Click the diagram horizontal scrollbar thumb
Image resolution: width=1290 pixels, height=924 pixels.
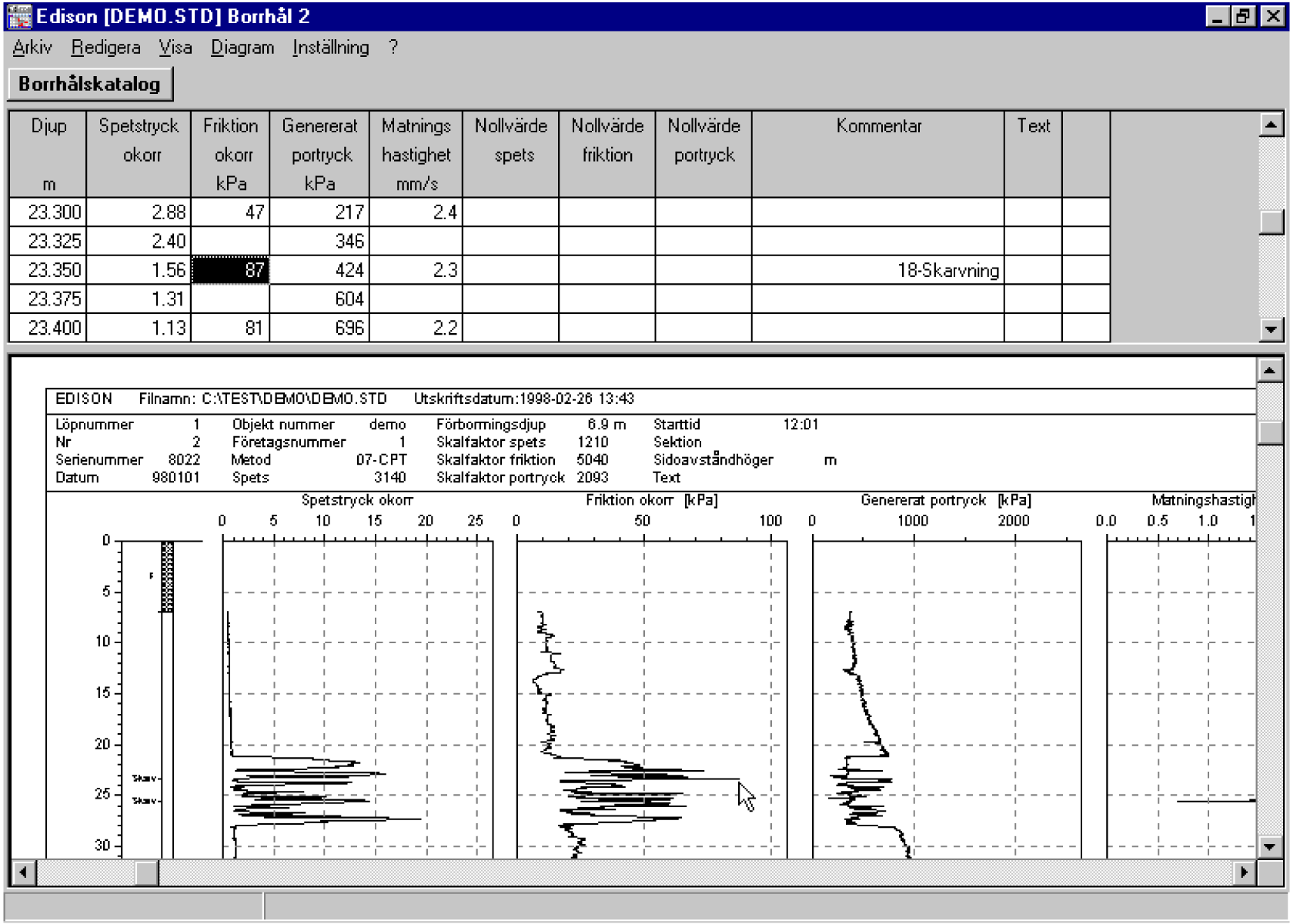click(x=147, y=872)
